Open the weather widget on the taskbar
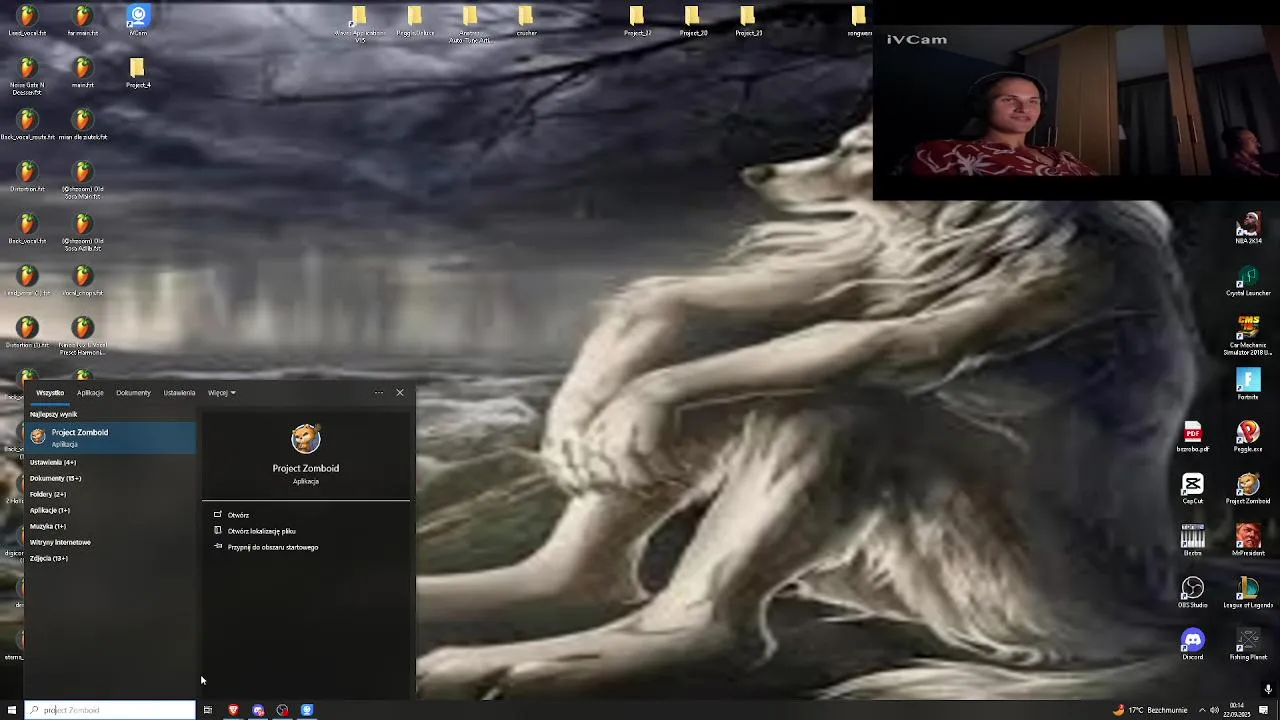1280x720 pixels. tap(1150, 710)
